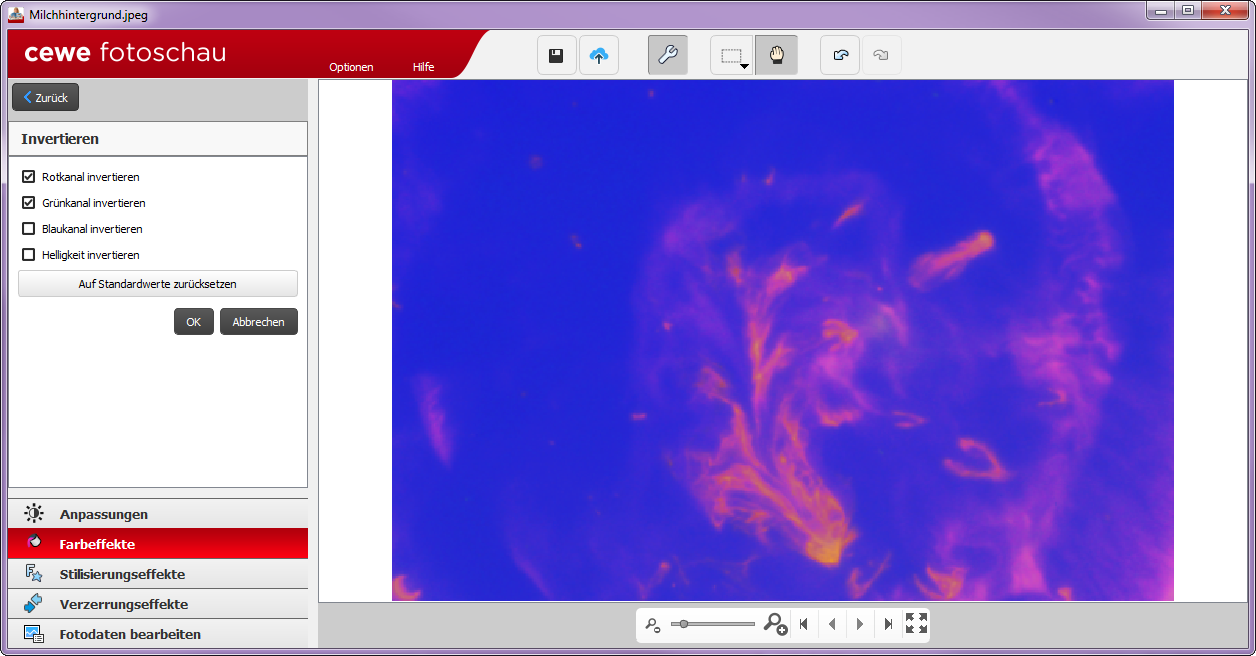
Task: Expand the Anpassungen section
Action: (x=158, y=514)
